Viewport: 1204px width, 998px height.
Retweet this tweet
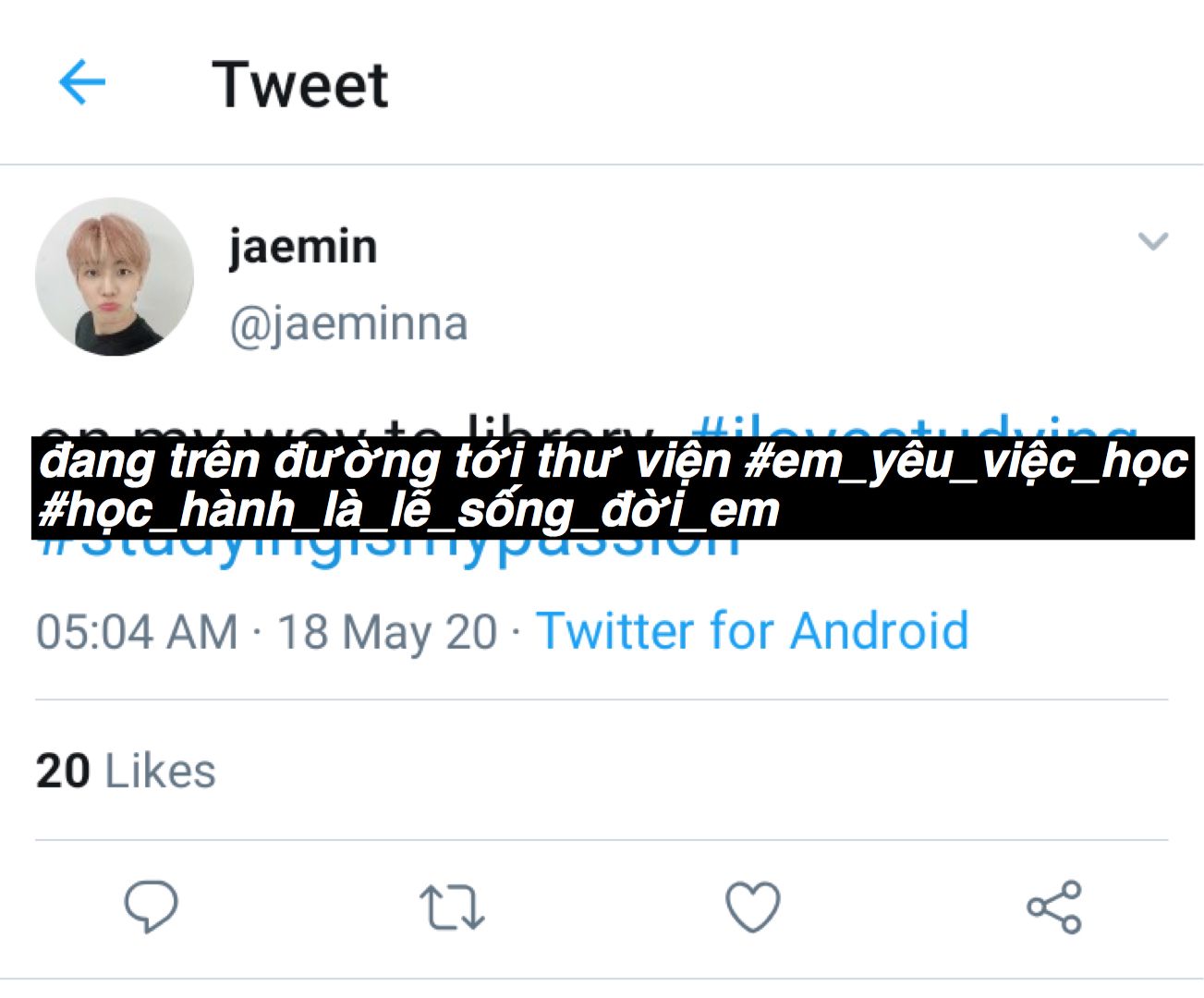[x=451, y=907]
